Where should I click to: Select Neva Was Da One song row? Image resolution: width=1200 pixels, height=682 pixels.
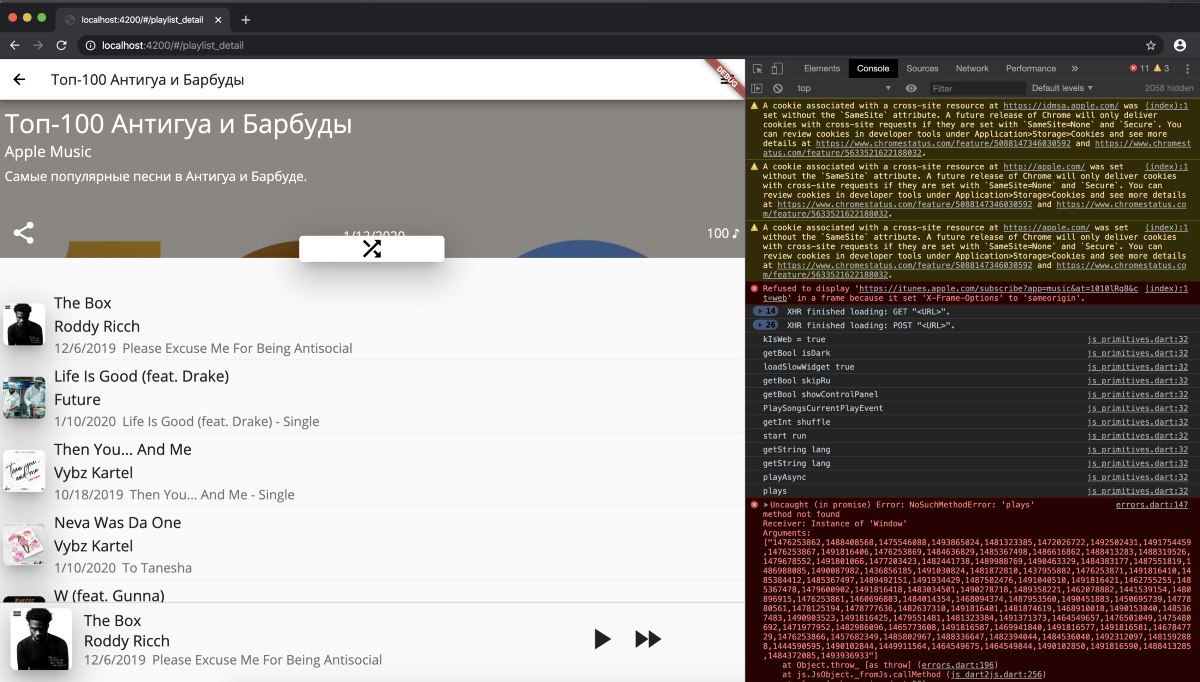pos(372,544)
